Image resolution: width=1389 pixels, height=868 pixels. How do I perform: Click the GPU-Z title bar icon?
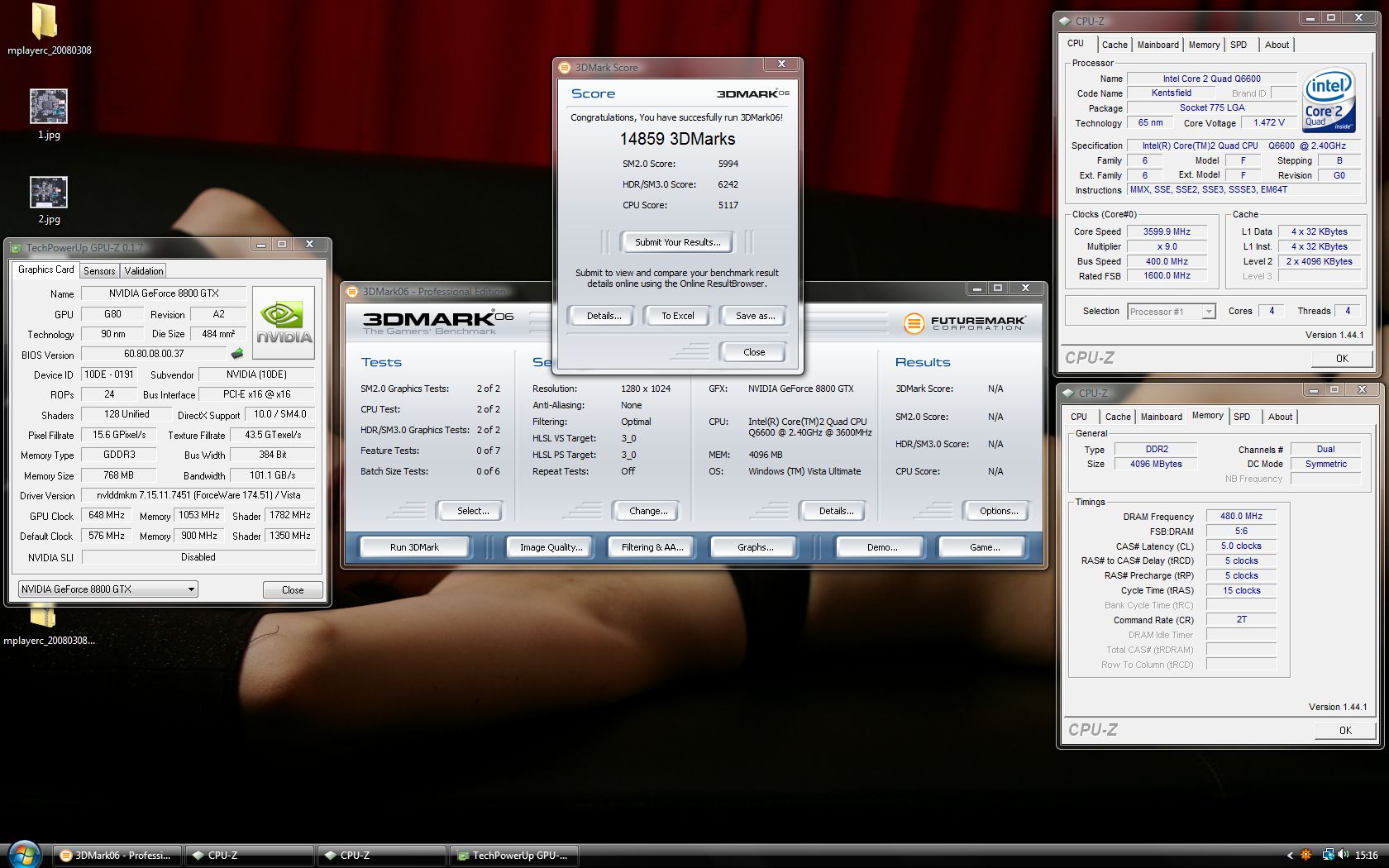coord(16,247)
